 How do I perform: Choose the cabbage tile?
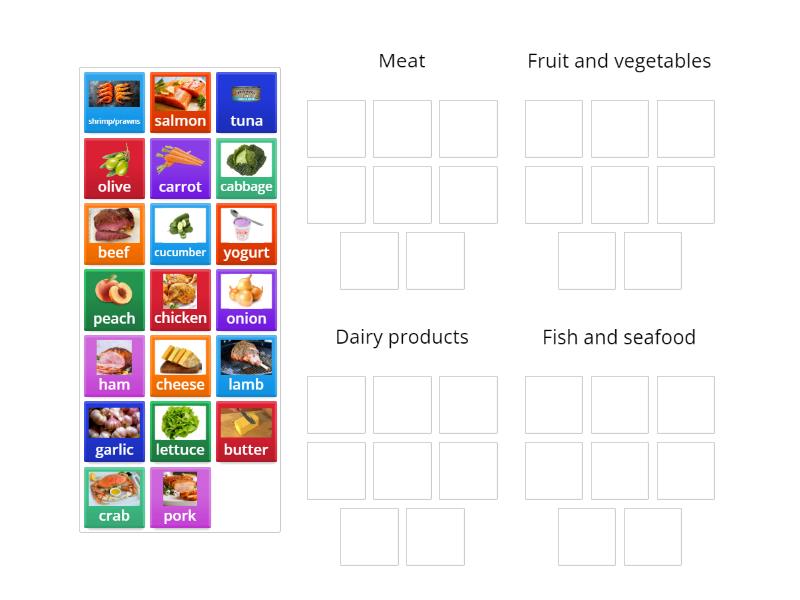[246, 169]
